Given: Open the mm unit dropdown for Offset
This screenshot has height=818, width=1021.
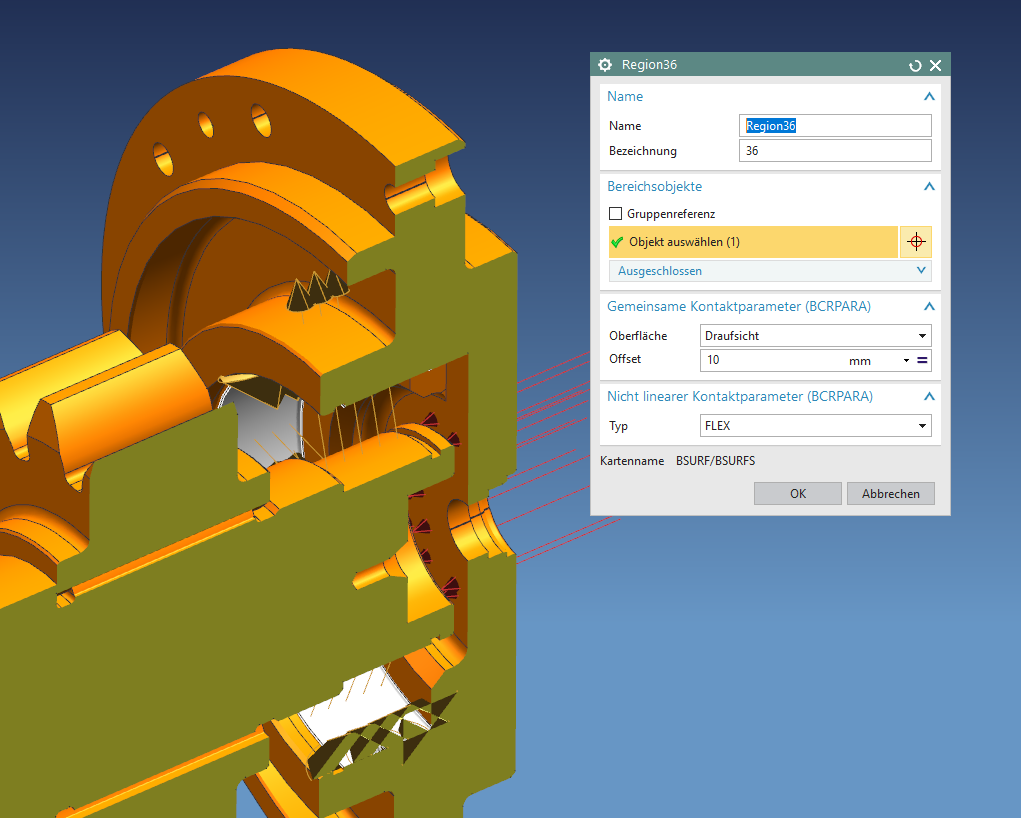Looking at the screenshot, I should [905, 360].
